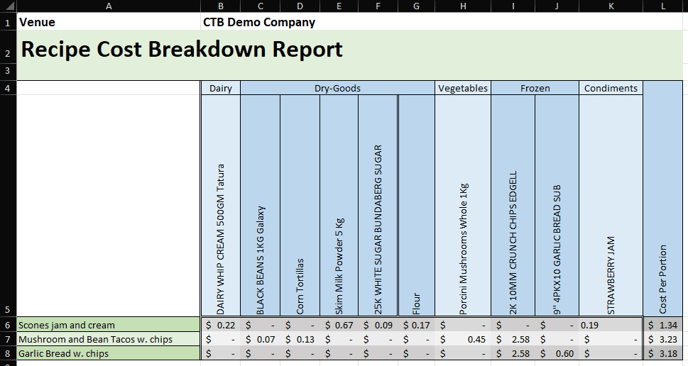Select the $3.18 cost per portion cell

[x=663, y=353]
